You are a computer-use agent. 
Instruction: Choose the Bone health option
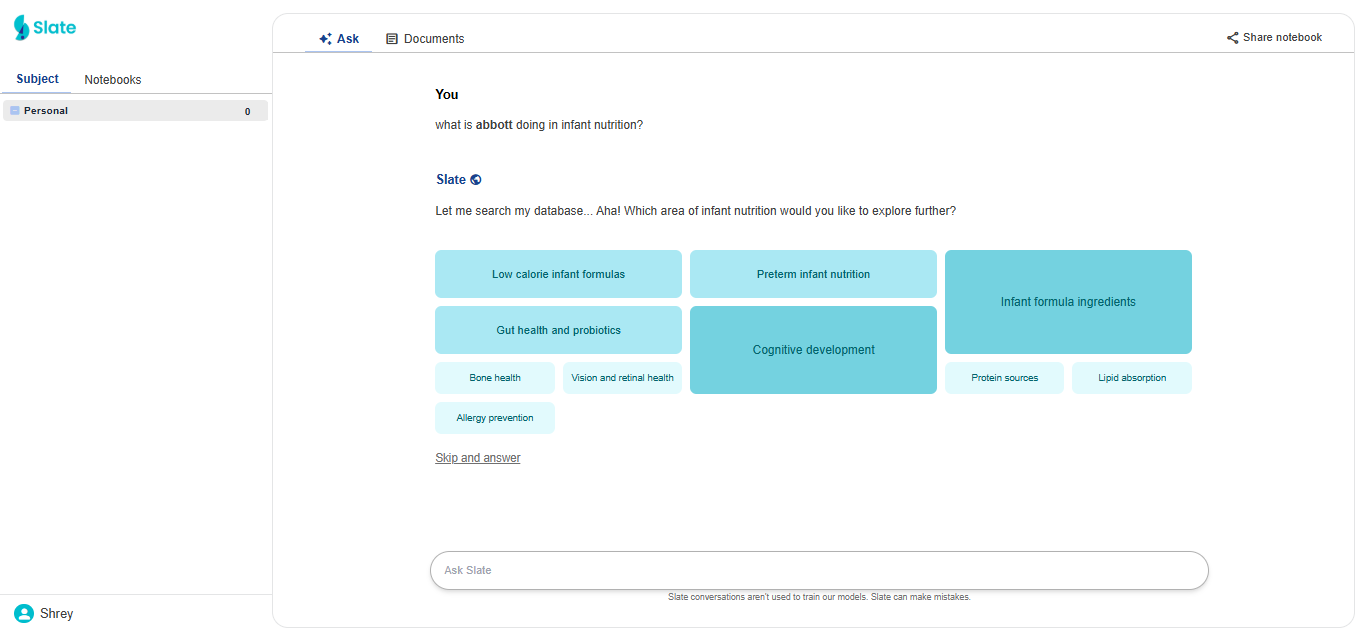[495, 378]
